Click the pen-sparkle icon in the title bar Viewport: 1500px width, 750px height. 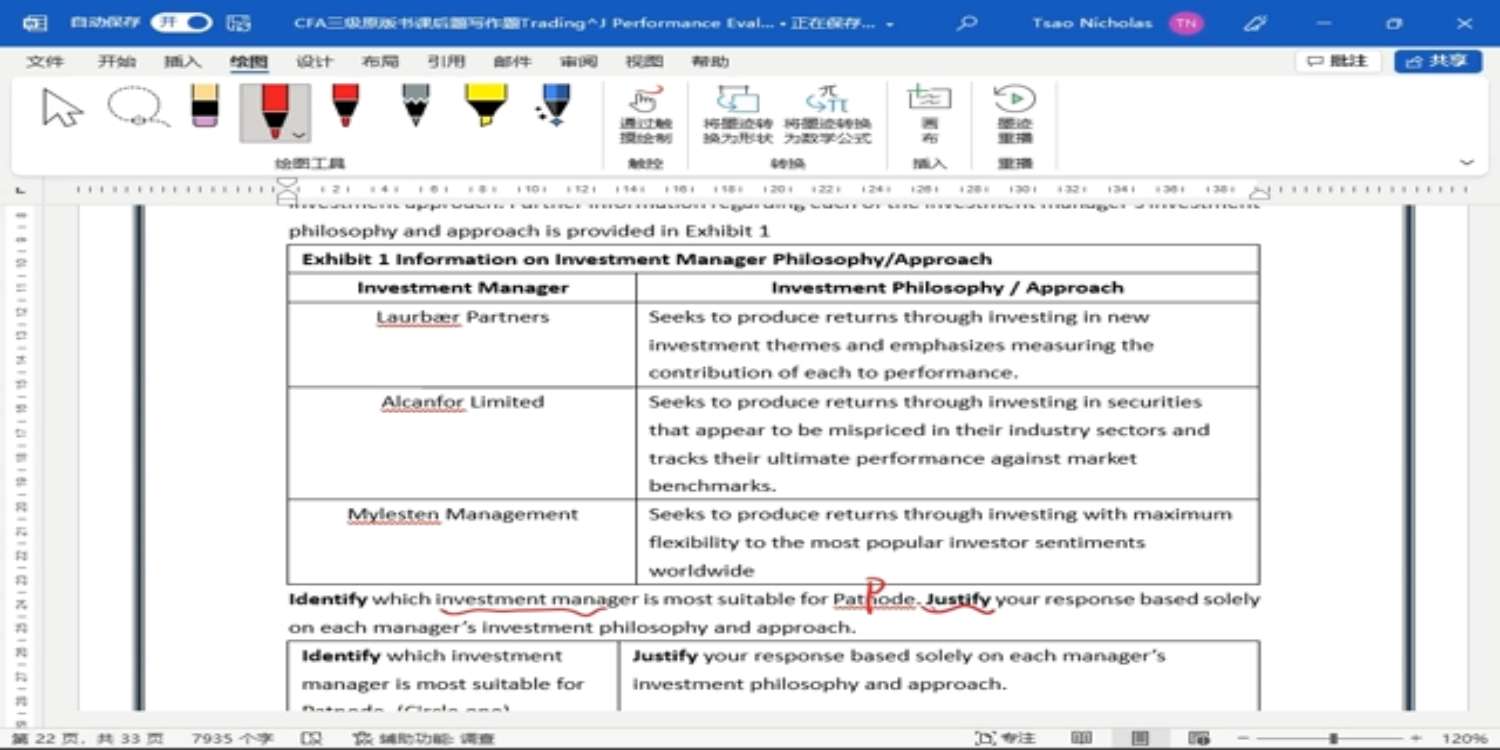click(x=1253, y=22)
